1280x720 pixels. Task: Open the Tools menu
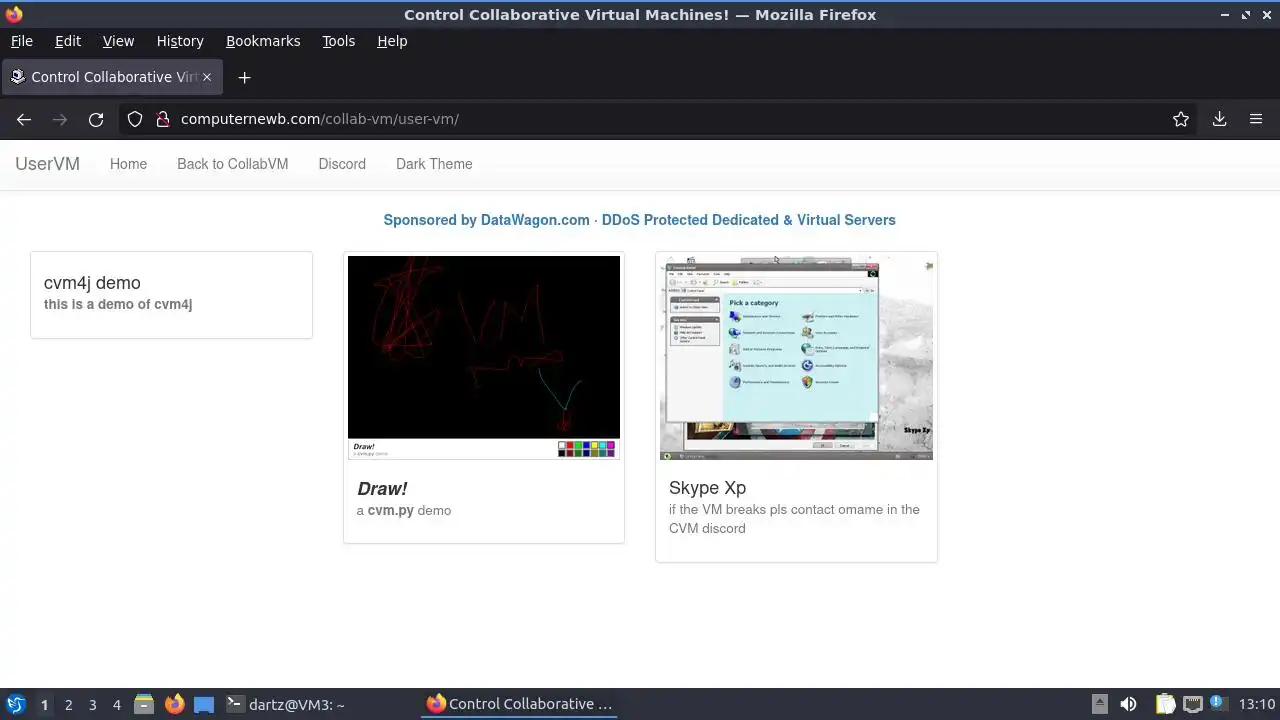(x=338, y=41)
